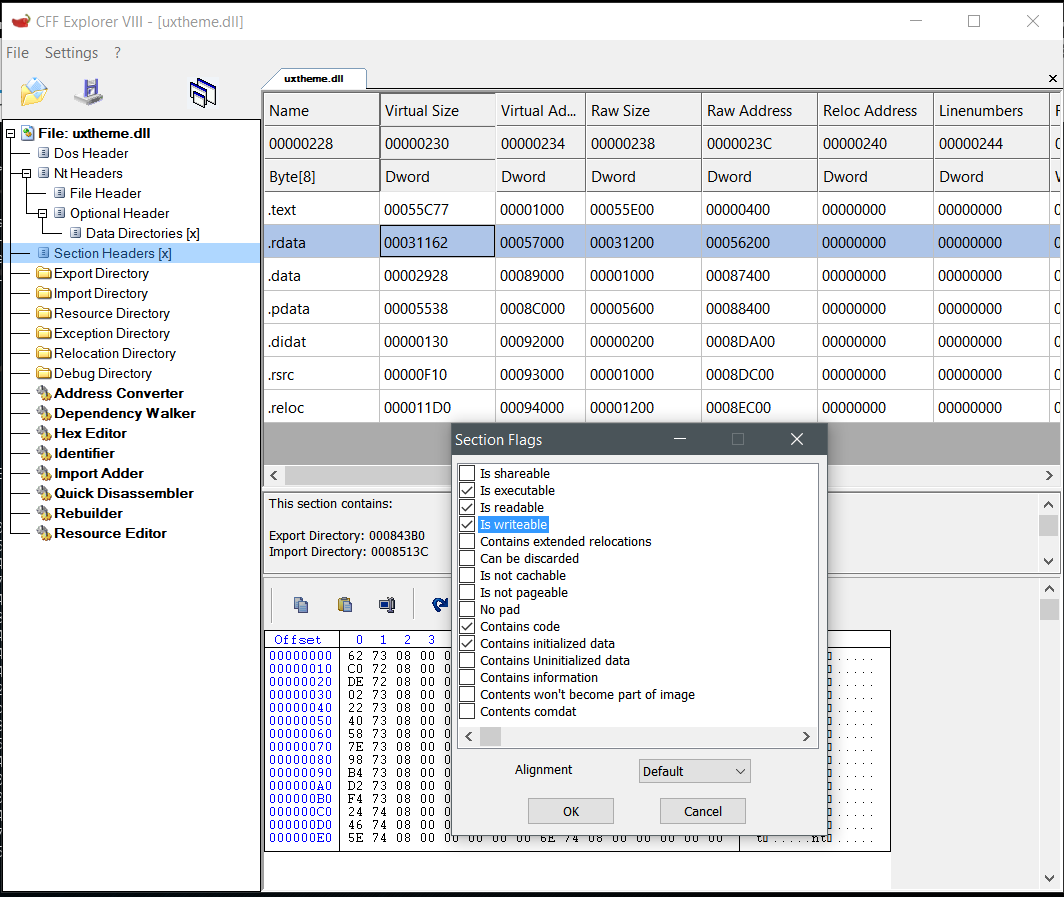Select the Section Headers [x] node
Image resolution: width=1064 pixels, height=897 pixels.
tap(113, 253)
